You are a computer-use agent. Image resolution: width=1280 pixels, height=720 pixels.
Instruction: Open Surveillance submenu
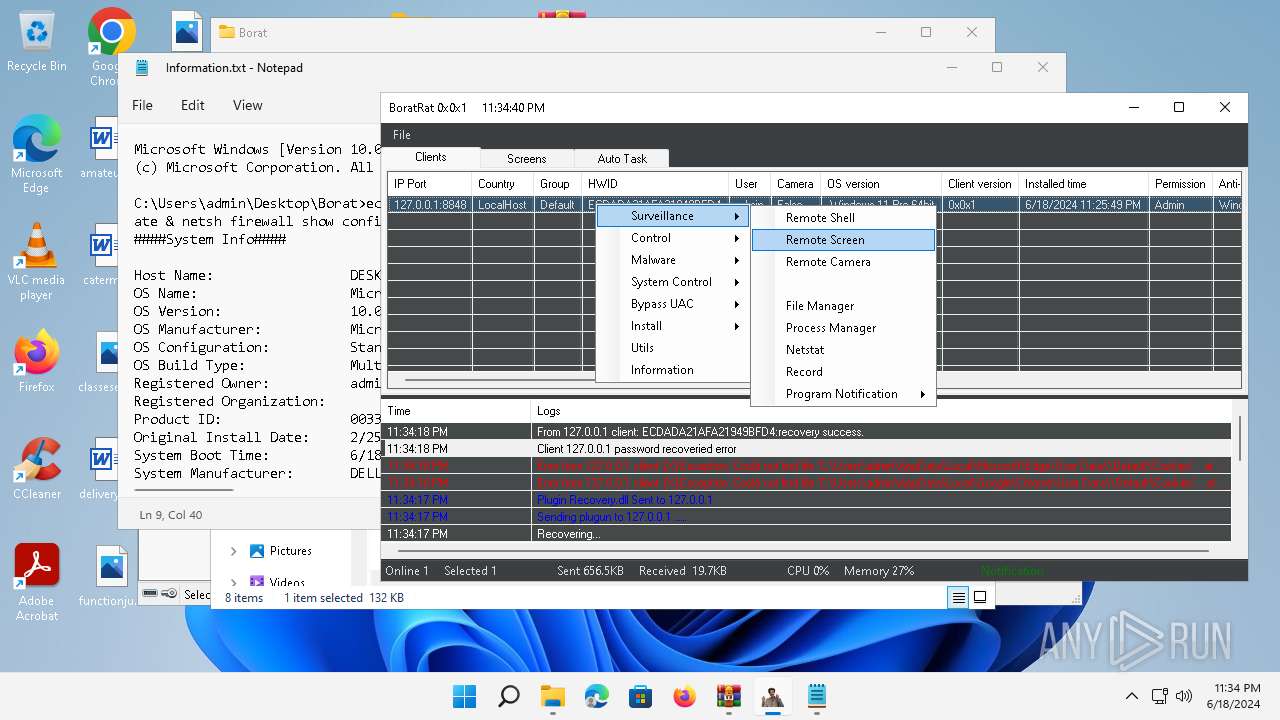[674, 216]
